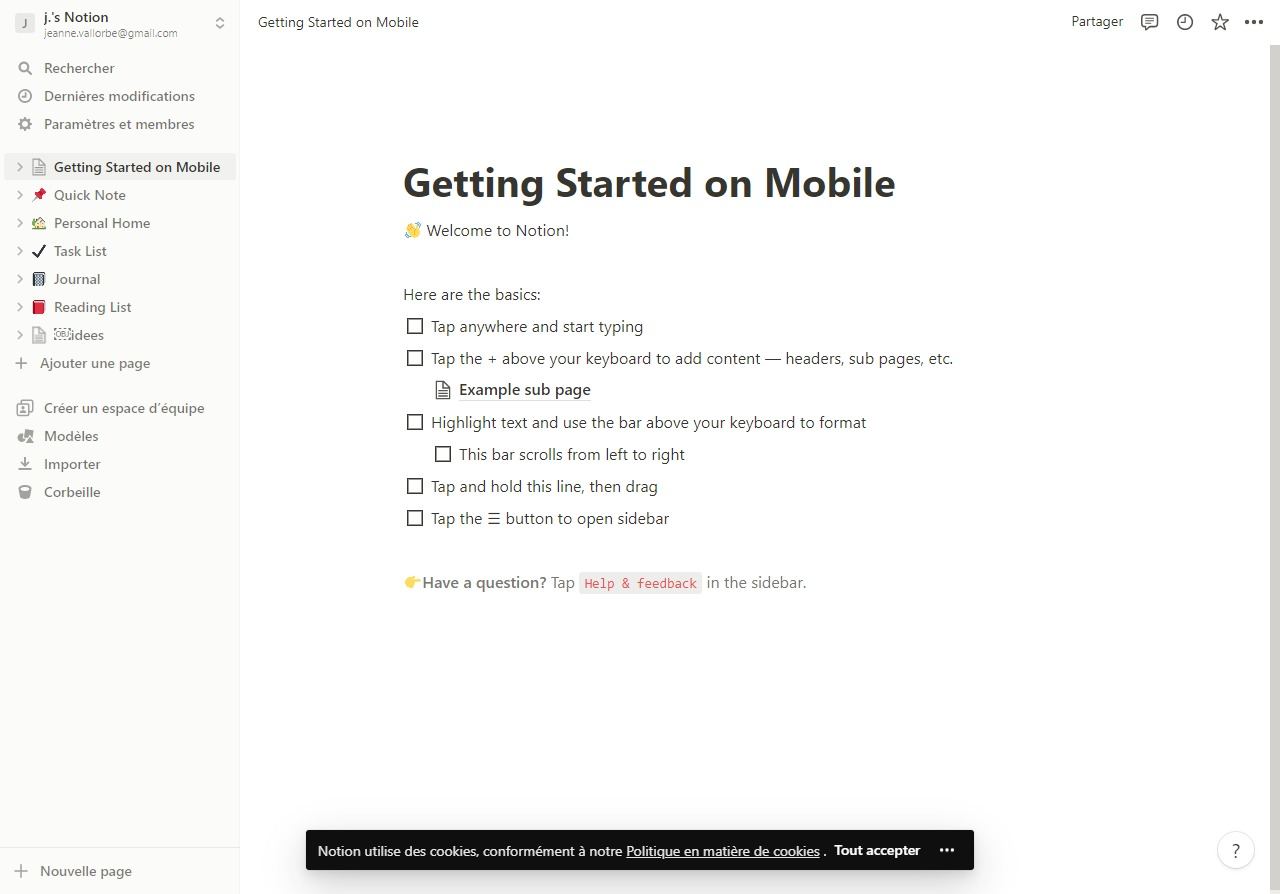Select Reading List in the sidebar
This screenshot has height=894, width=1280.
coord(92,307)
